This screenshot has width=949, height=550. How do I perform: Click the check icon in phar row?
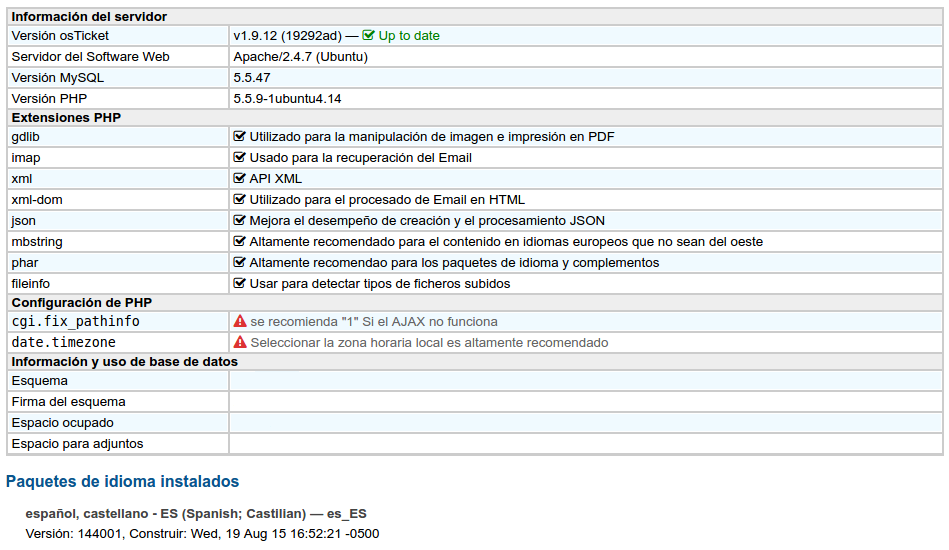click(x=240, y=263)
